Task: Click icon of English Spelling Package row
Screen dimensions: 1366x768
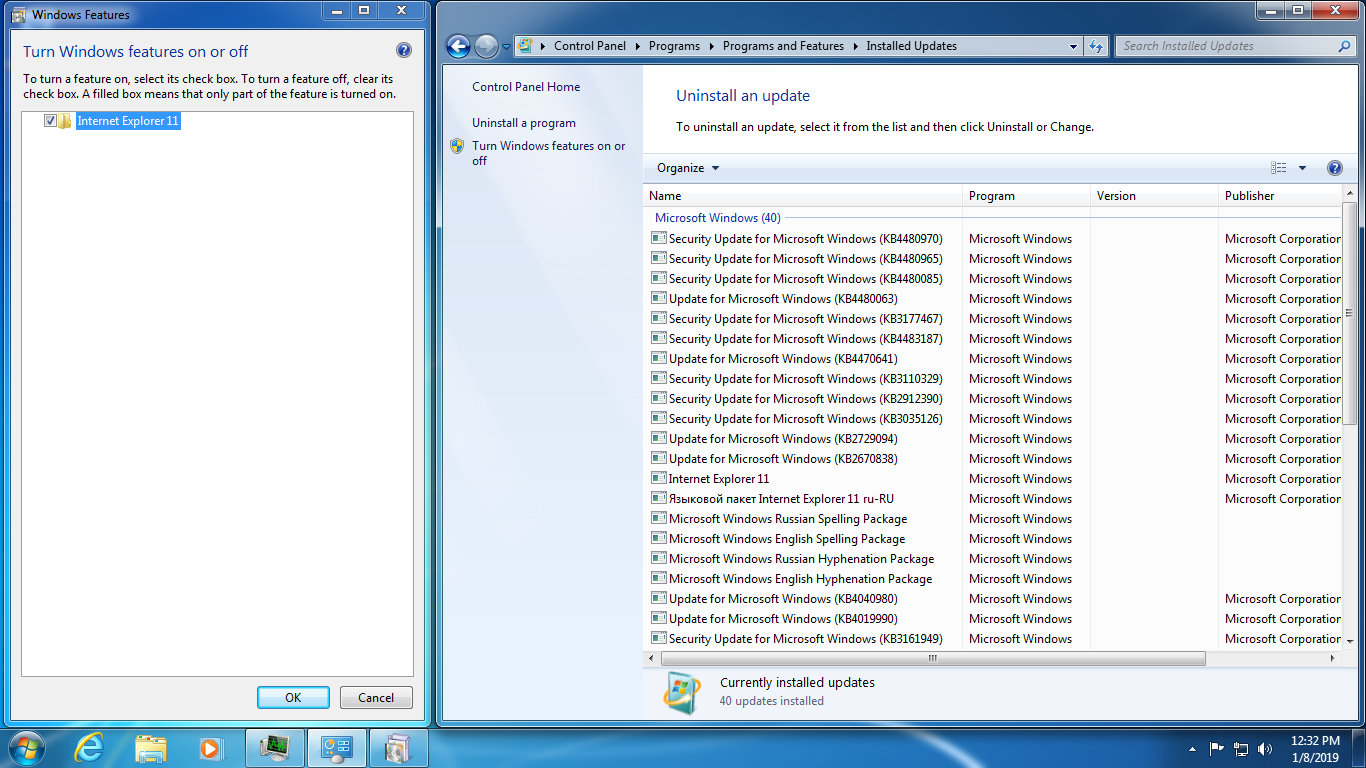Action: [659, 538]
